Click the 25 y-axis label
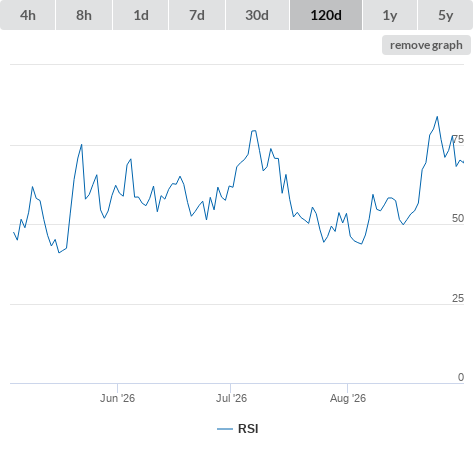 click(x=458, y=298)
